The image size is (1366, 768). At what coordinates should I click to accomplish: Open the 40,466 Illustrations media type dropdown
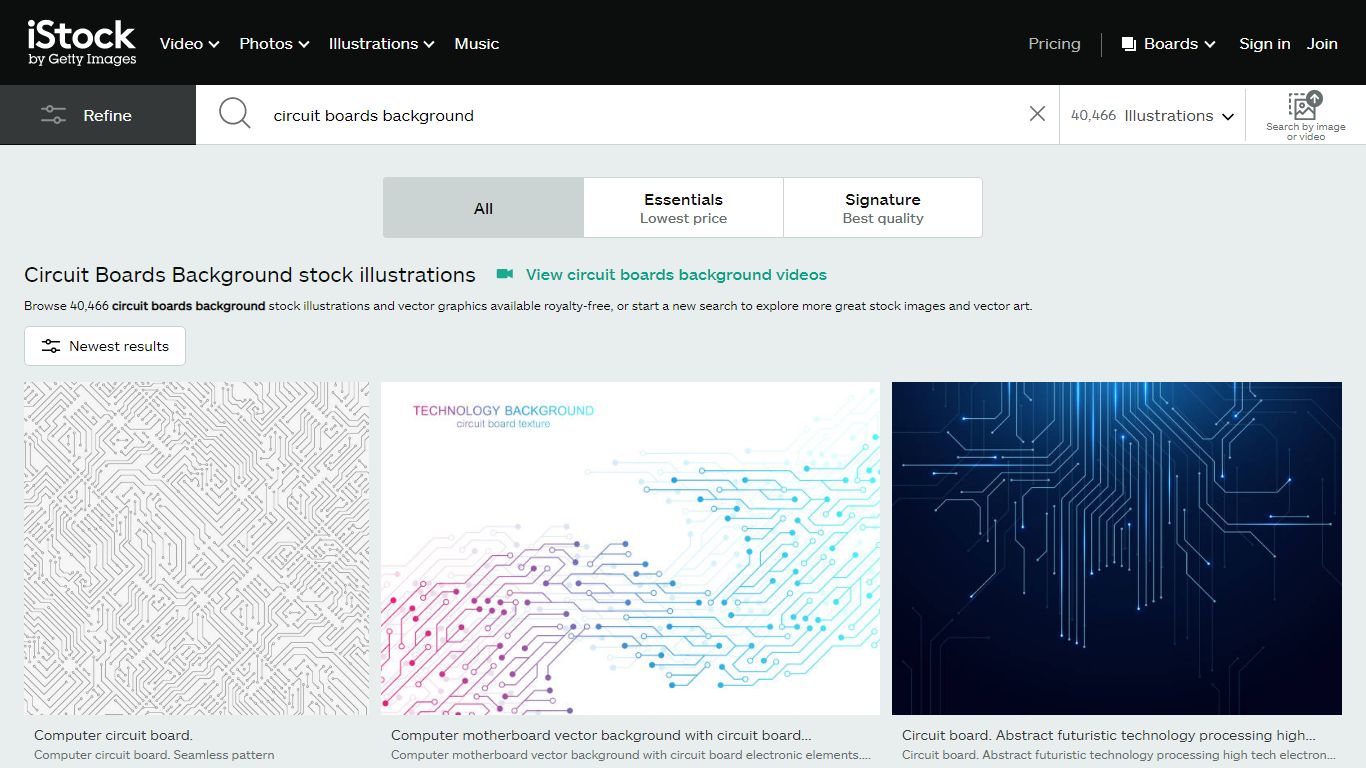coord(1152,115)
